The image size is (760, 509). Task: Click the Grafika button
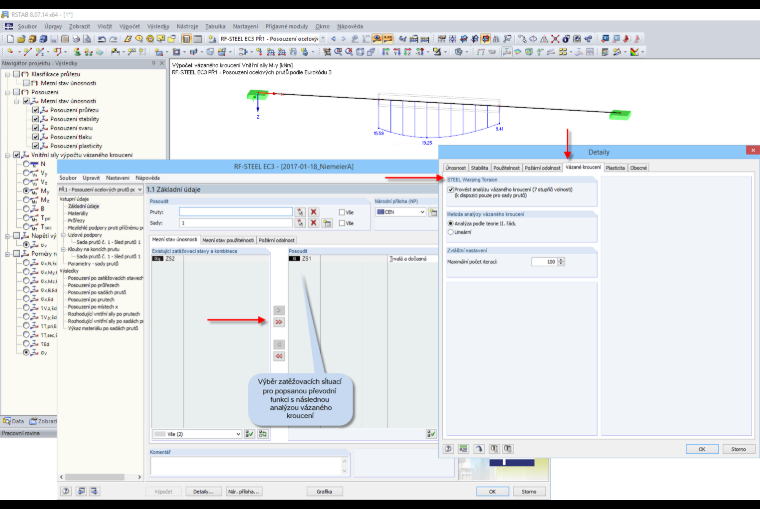[324, 491]
